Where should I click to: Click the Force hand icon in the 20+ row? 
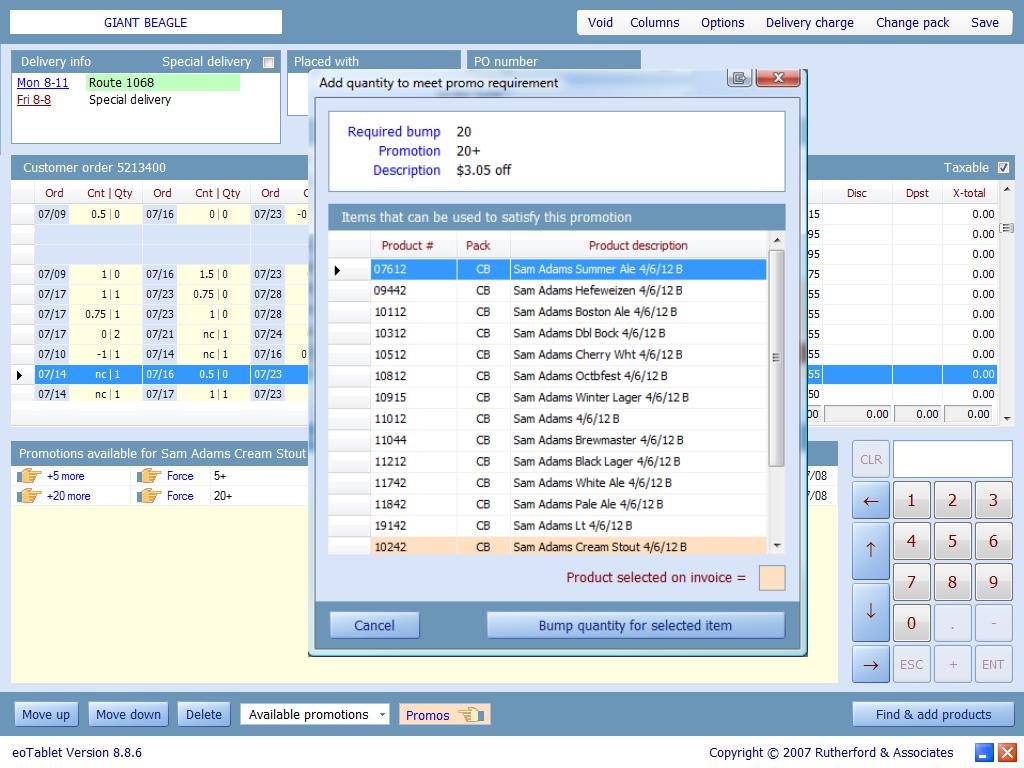coord(149,496)
